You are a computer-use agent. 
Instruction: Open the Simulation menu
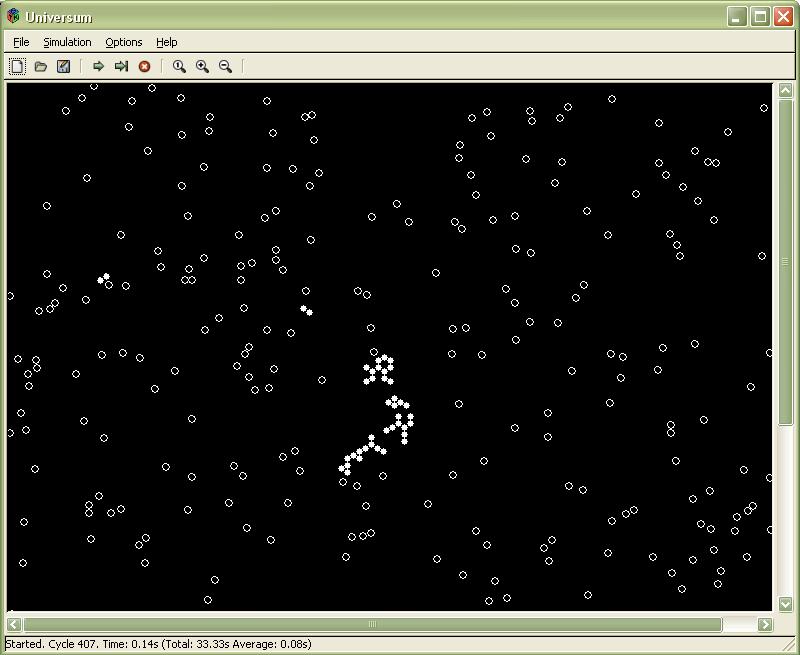tap(67, 42)
